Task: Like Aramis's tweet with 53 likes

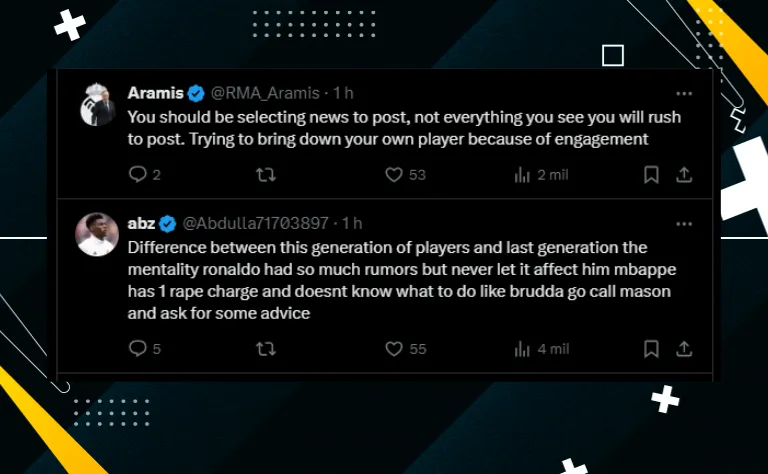Action: (x=394, y=175)
